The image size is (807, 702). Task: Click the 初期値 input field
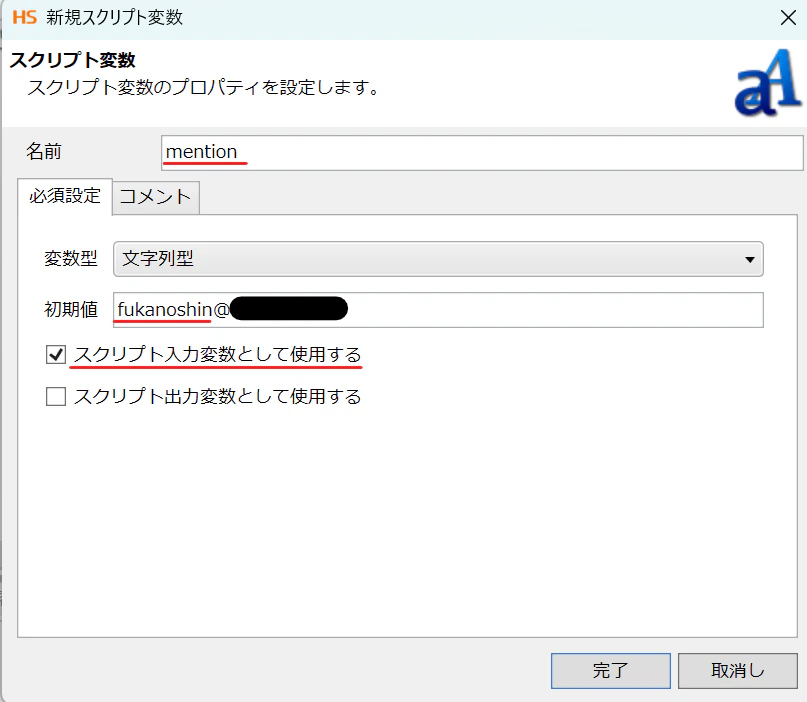click(x=438, y=310)
